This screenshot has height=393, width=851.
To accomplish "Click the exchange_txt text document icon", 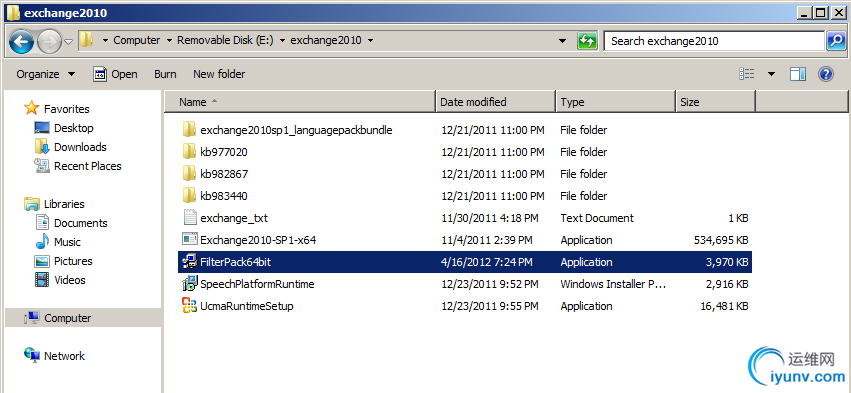I will (x=189, y=218).
